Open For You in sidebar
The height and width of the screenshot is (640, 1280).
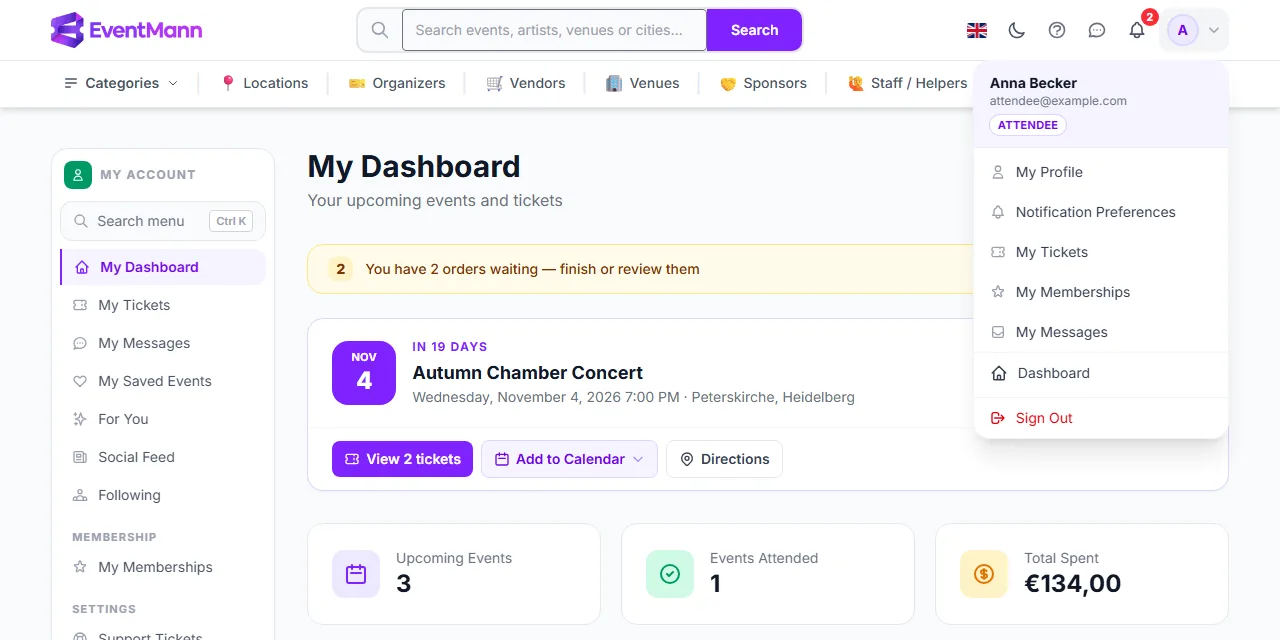click(163, 419)
